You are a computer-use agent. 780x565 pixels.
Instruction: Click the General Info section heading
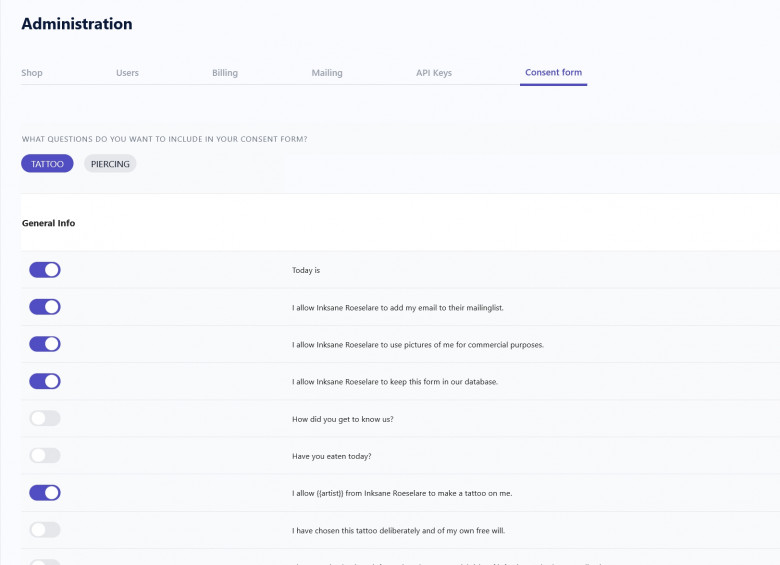click(48, 223)
